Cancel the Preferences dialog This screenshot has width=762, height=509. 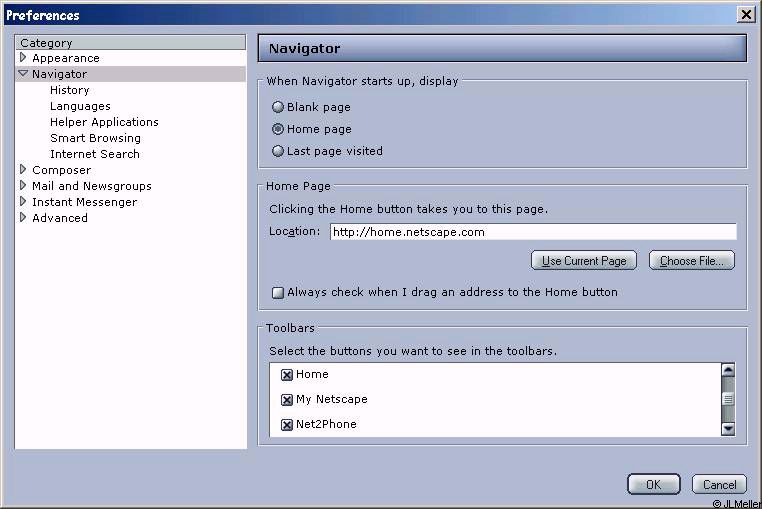pos(719,484)
